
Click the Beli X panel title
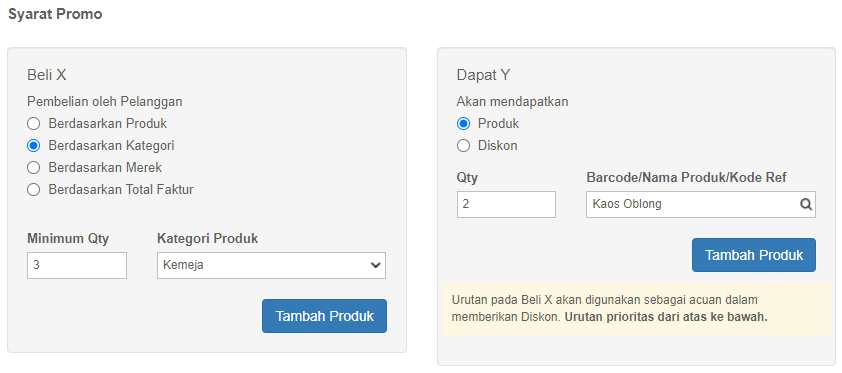tap(47, 75)
